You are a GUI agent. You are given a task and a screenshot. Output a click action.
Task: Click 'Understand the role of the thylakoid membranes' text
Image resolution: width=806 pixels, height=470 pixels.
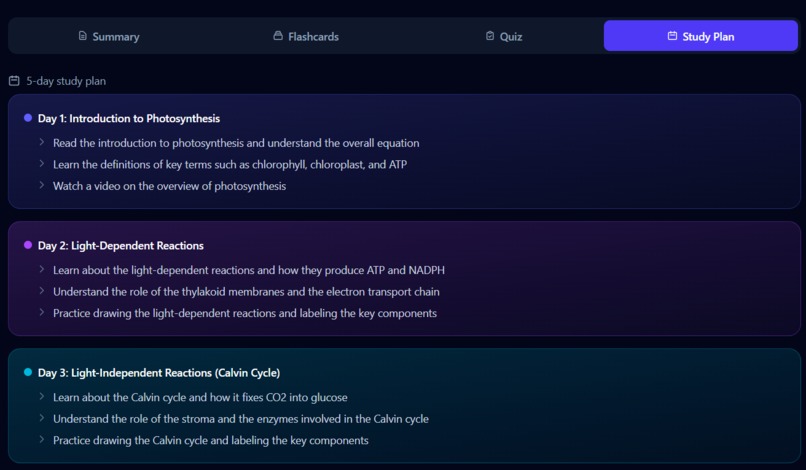pyautogui.click(x=246, y=292)
